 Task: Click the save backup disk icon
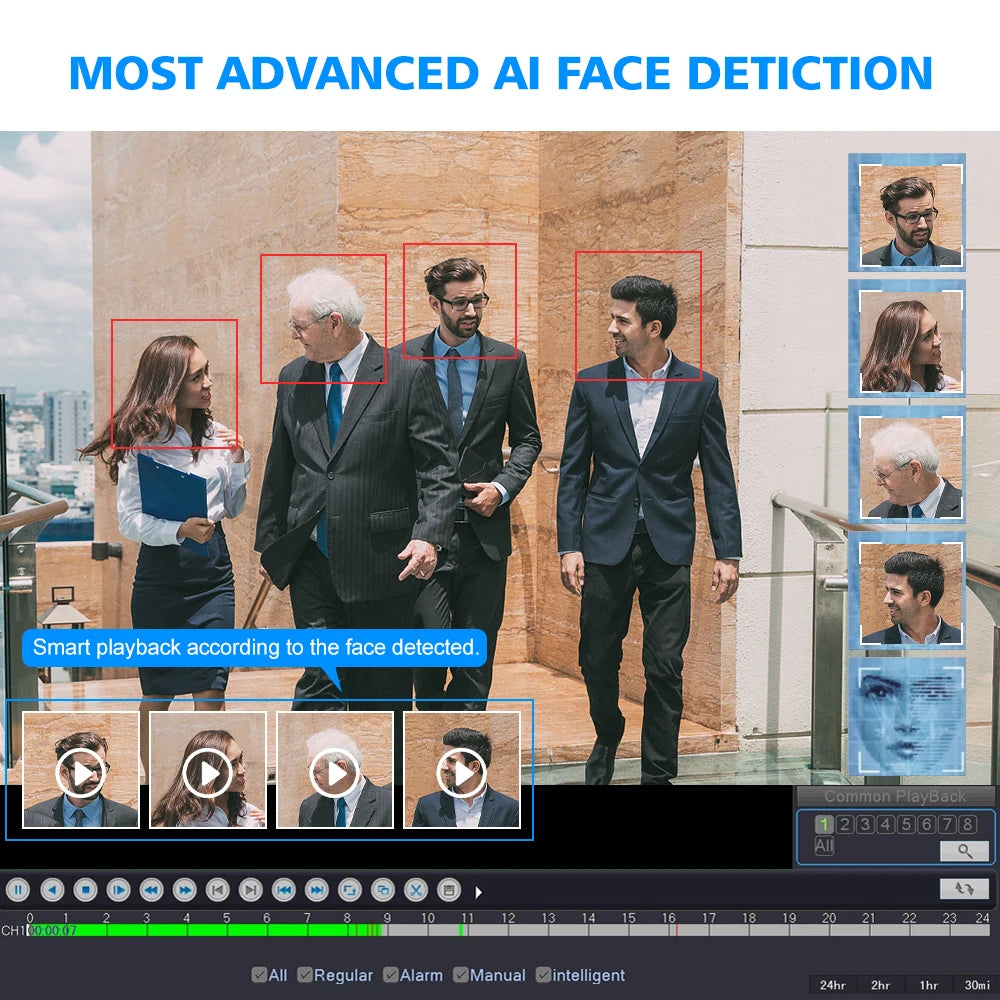[449, 889]
